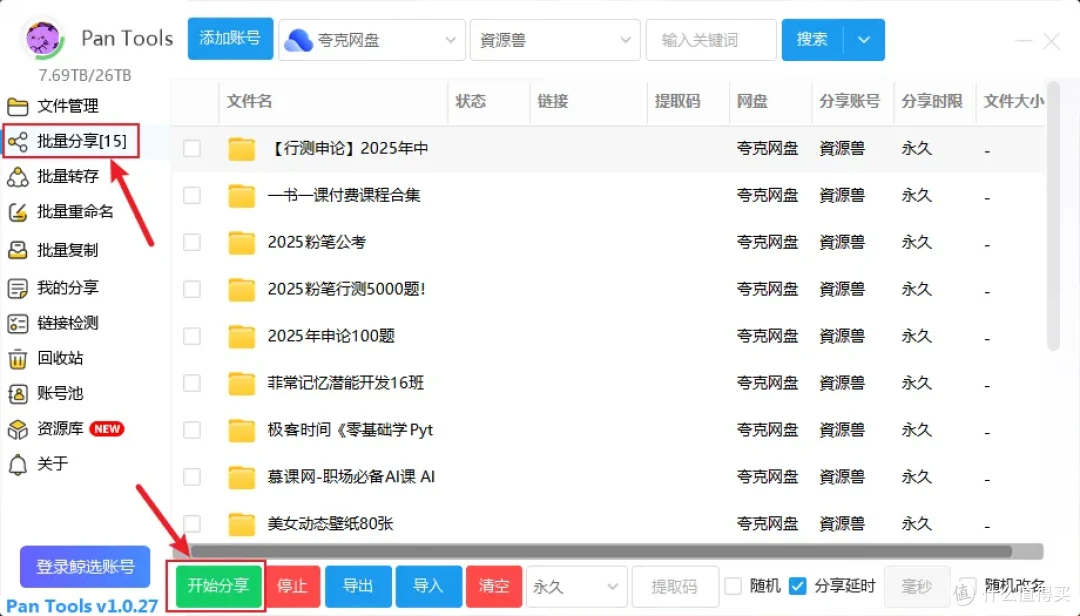
Task: Check the box for 2025年申论100题
Action: click(x=192, y=336)
